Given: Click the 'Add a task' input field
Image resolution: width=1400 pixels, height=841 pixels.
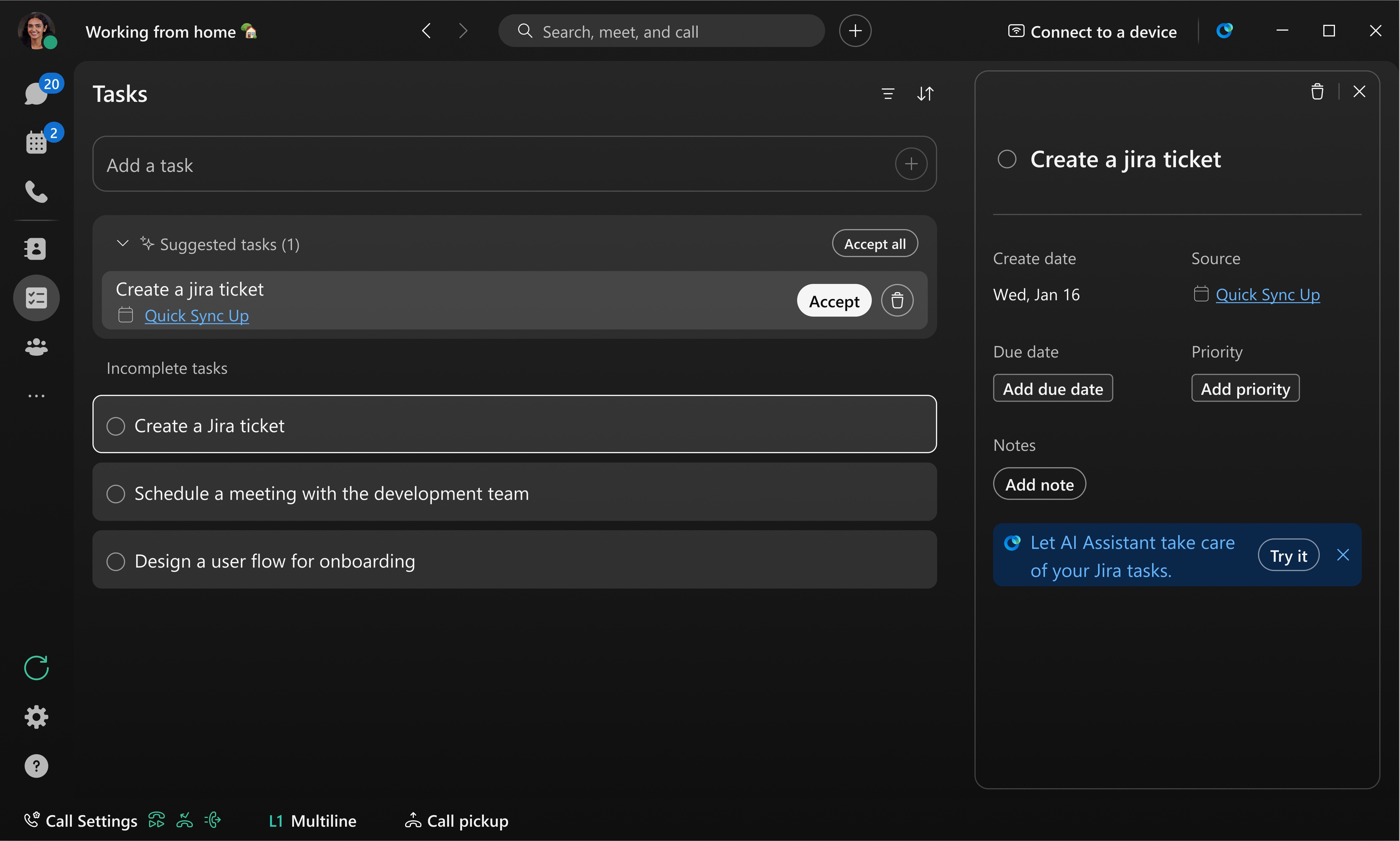Looking at the screenshot, I should 396,164.
